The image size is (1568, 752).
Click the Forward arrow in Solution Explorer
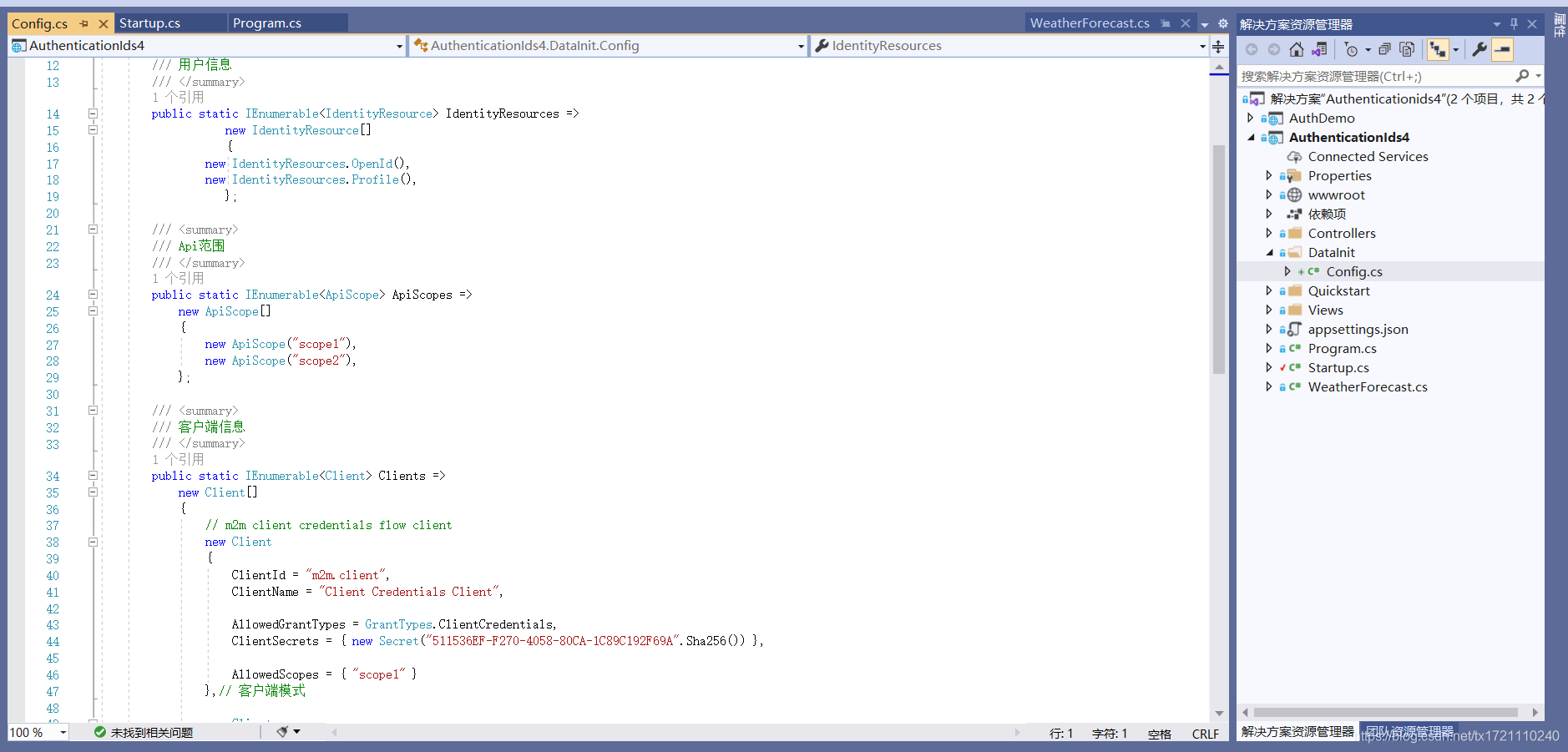point(1273,49)
